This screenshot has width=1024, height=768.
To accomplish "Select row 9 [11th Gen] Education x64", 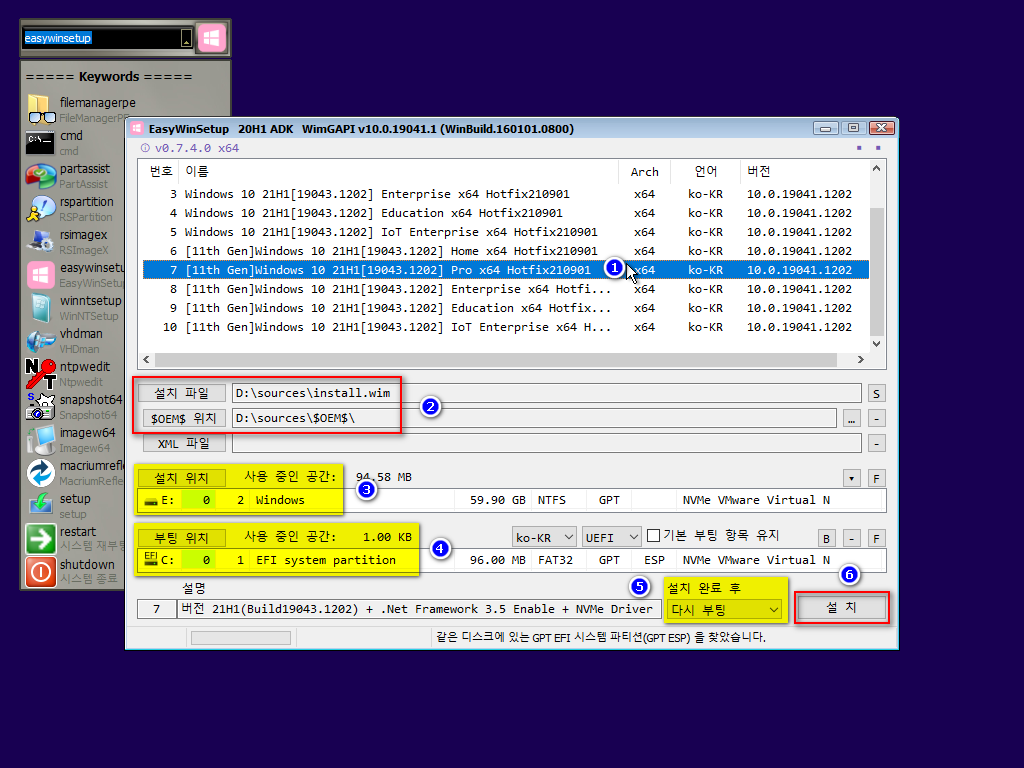I will pyautogui.click(x=506, y=308).
